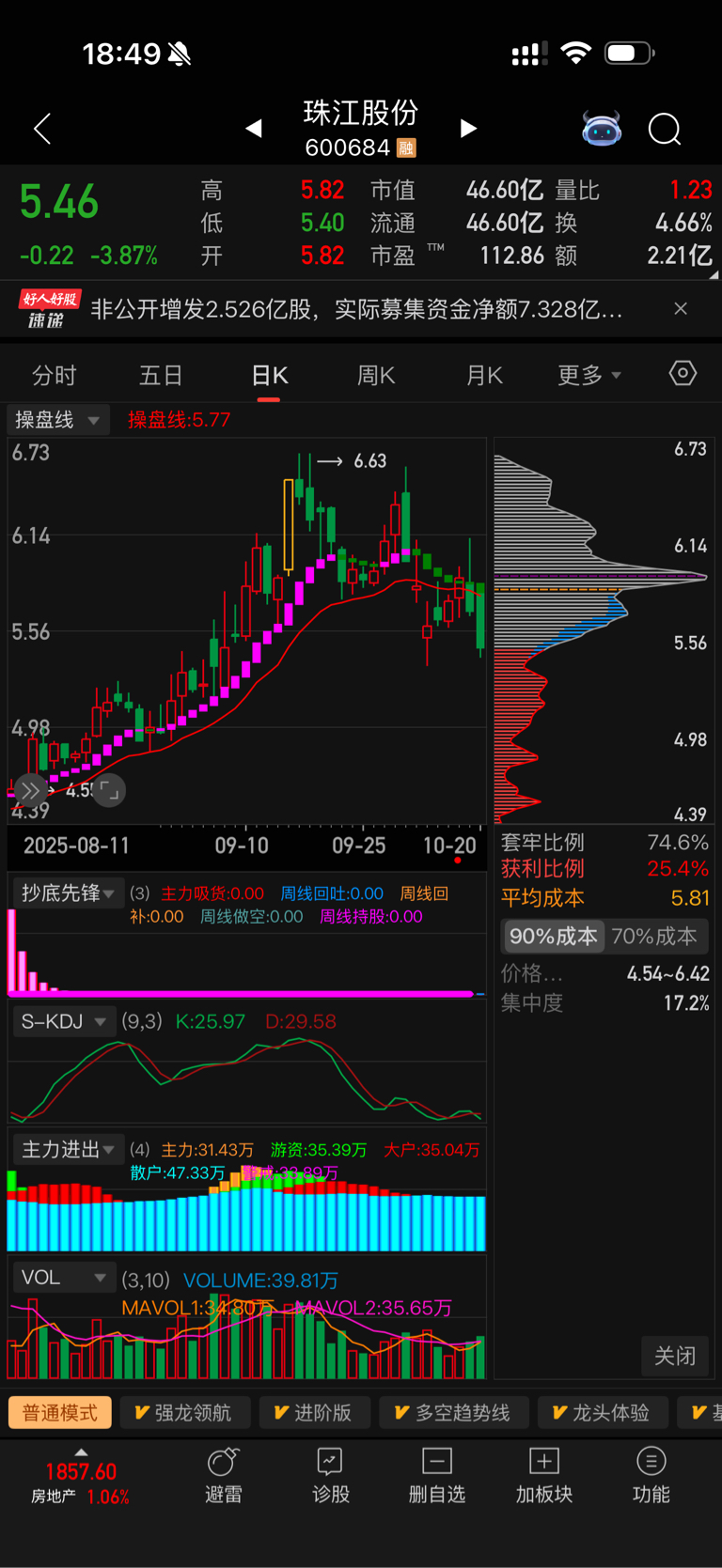Image resolution: width=722 pixels, height=1568 pixels.
Task: Tap the 操盘线:5.77 indicator value
Action: pyautogui.click(x=179, y=420)
